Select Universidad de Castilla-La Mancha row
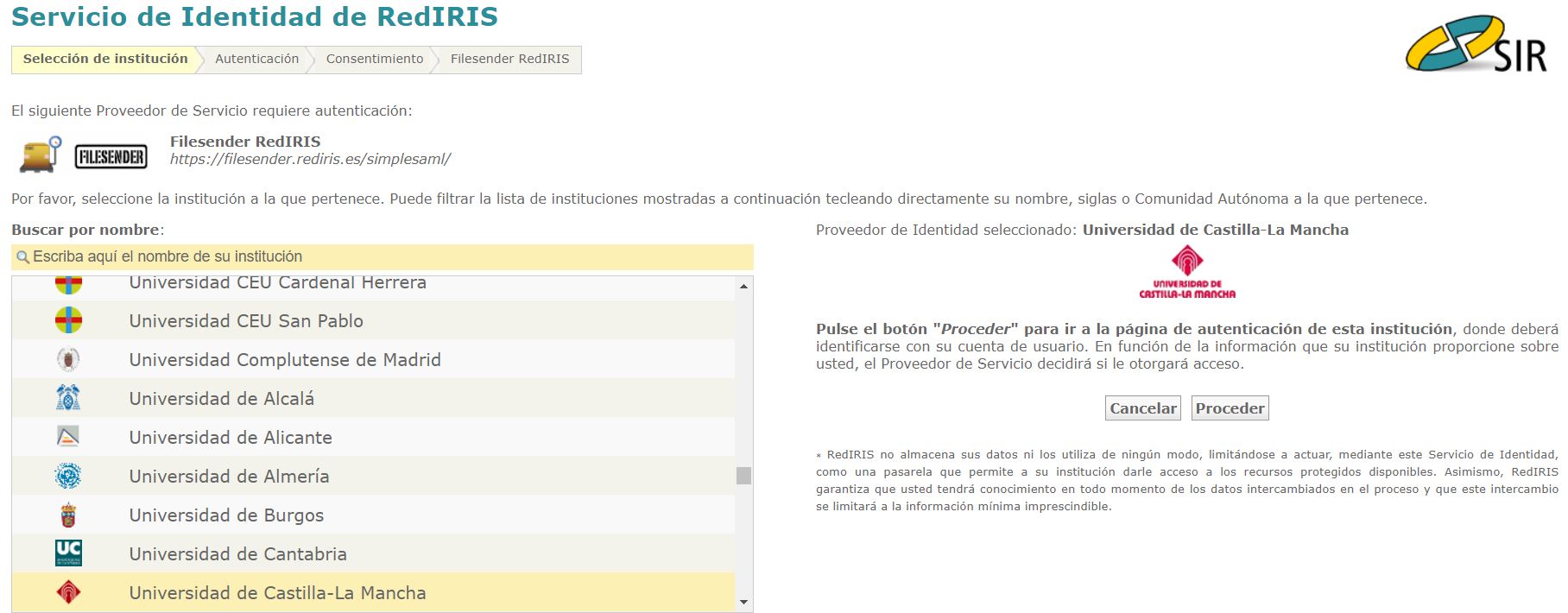The width and height of the screenshot is (1568, 613). pos(373,592)
